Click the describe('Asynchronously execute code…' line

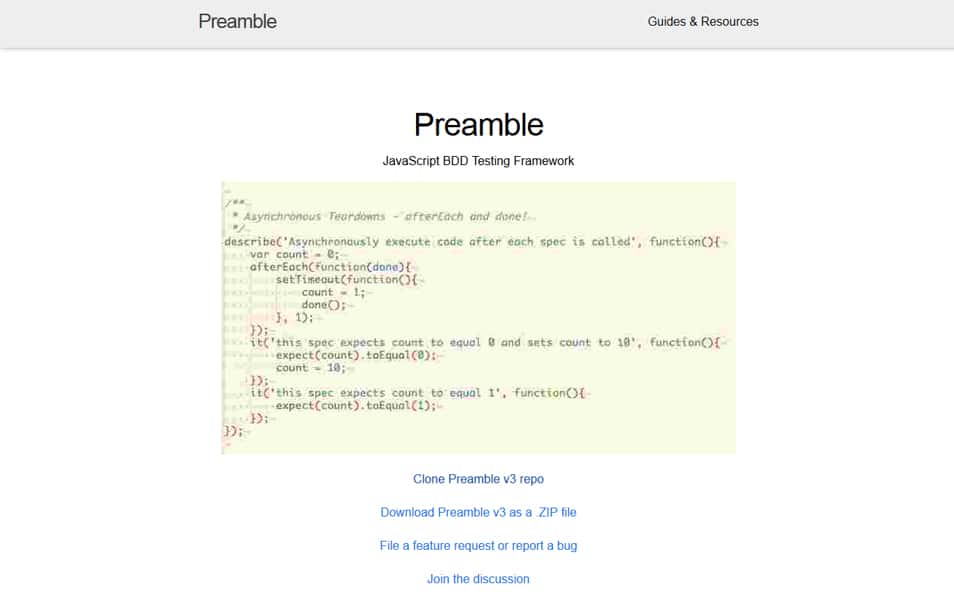[x=472, y=242]
